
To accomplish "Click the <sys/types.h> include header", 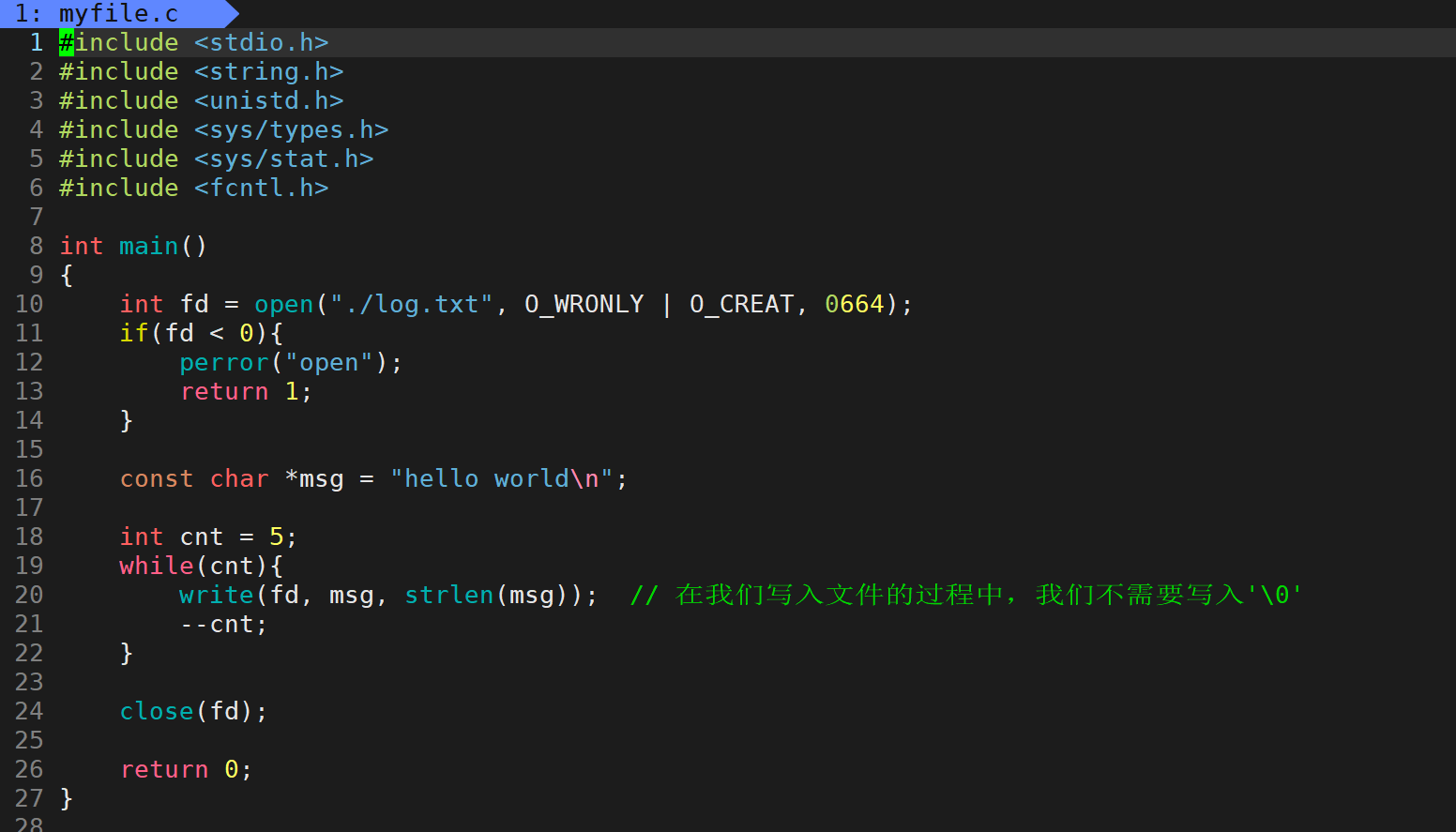I will [x=292, y=129].
